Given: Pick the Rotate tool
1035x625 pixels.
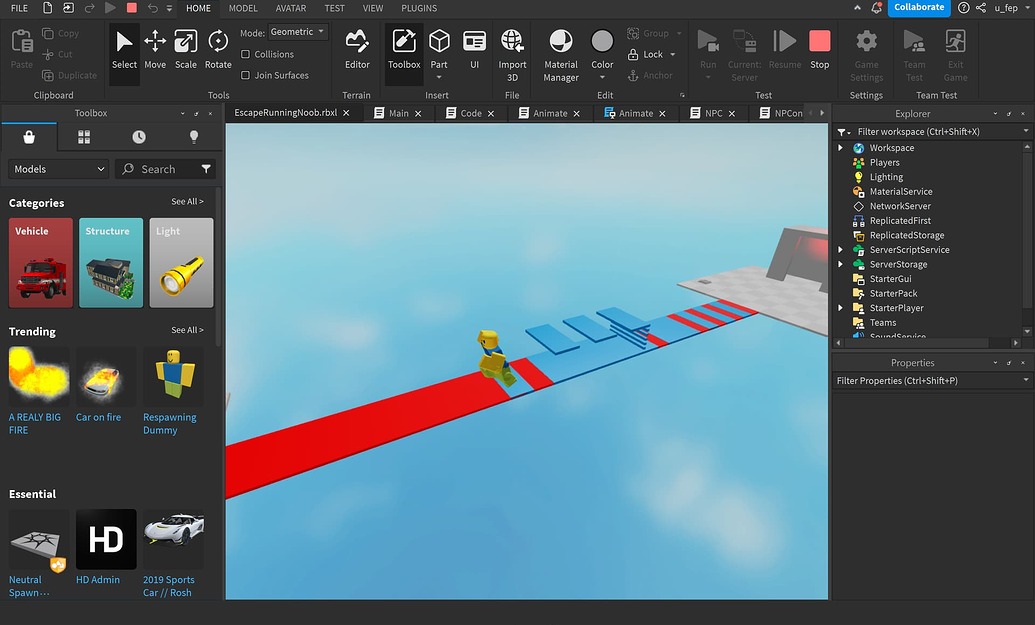Looking at the screenshot, I should tap(218, 50).
